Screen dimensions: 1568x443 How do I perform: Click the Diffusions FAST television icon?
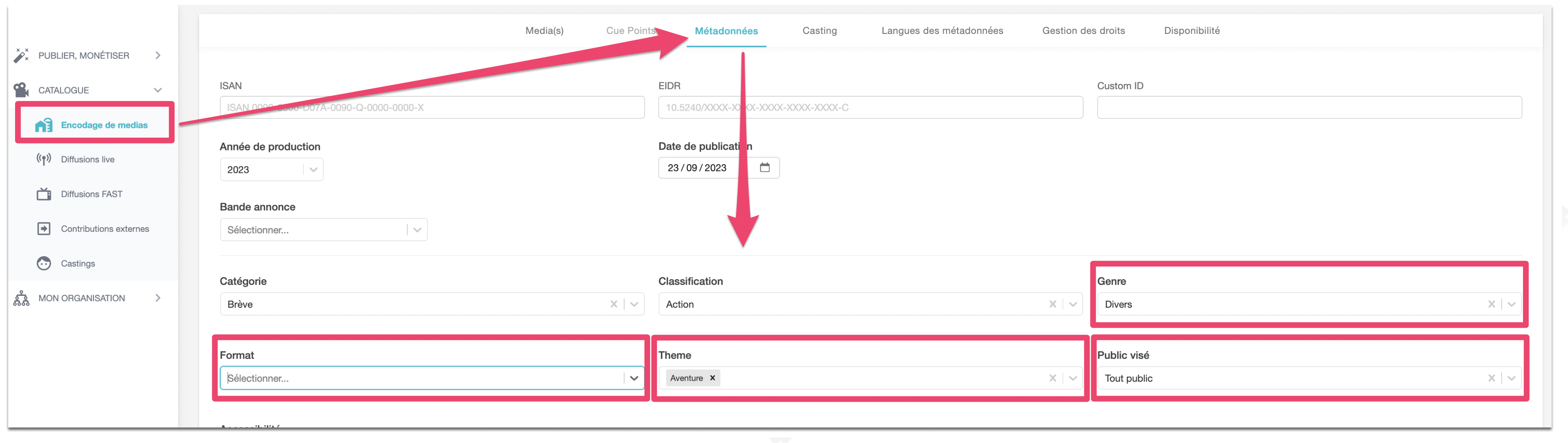click(44, 194)
